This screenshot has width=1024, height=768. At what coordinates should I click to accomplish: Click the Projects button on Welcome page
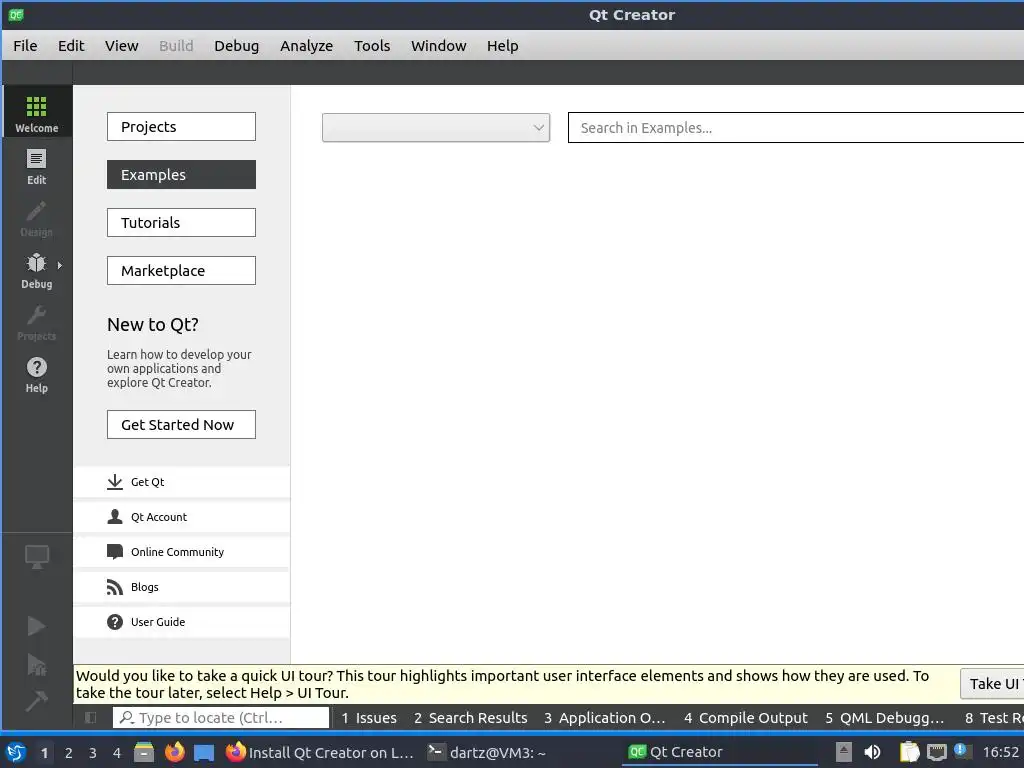click(x=181, y=127)
